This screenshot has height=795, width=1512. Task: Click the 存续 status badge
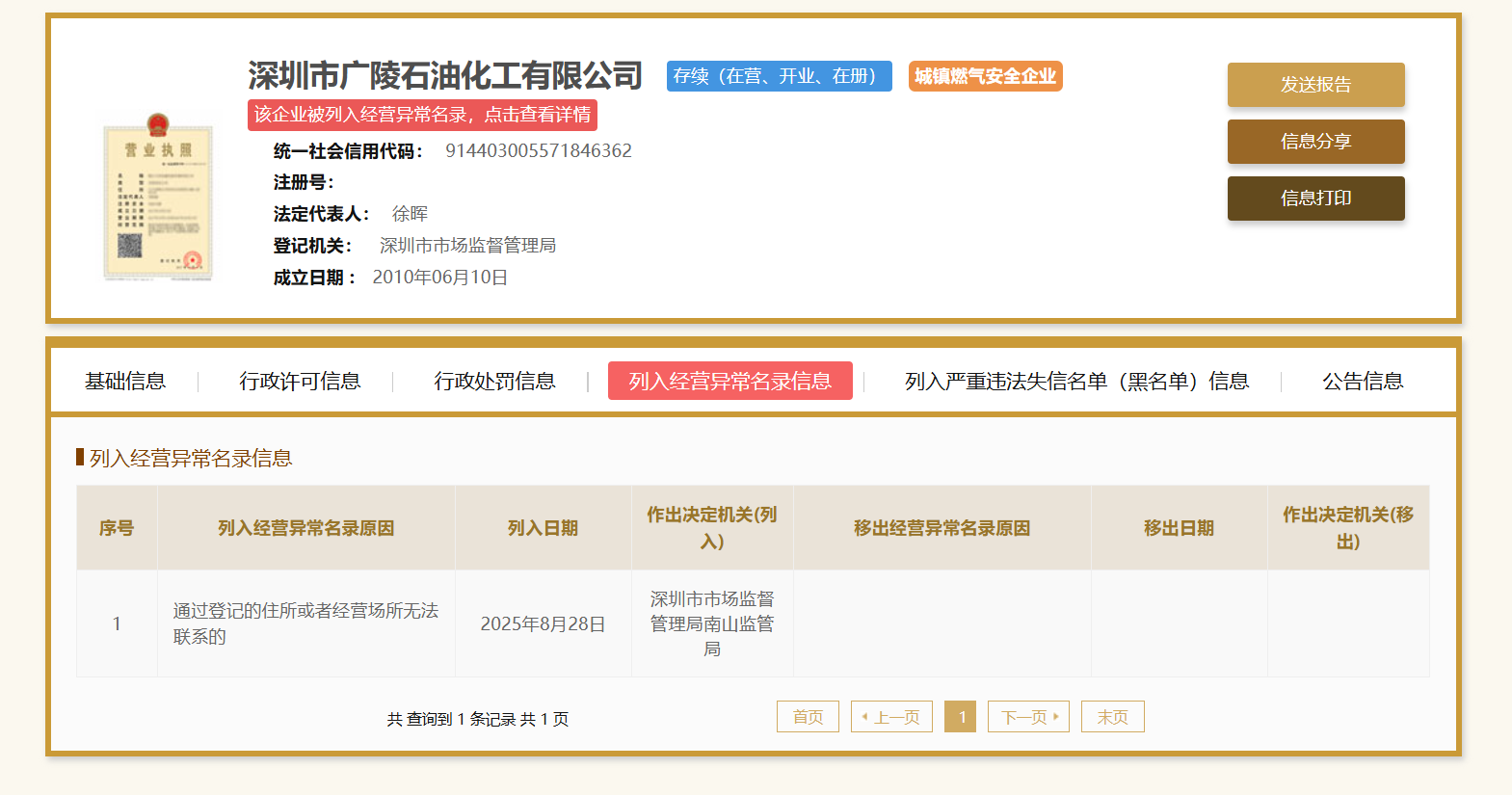[x=779, y=76]
